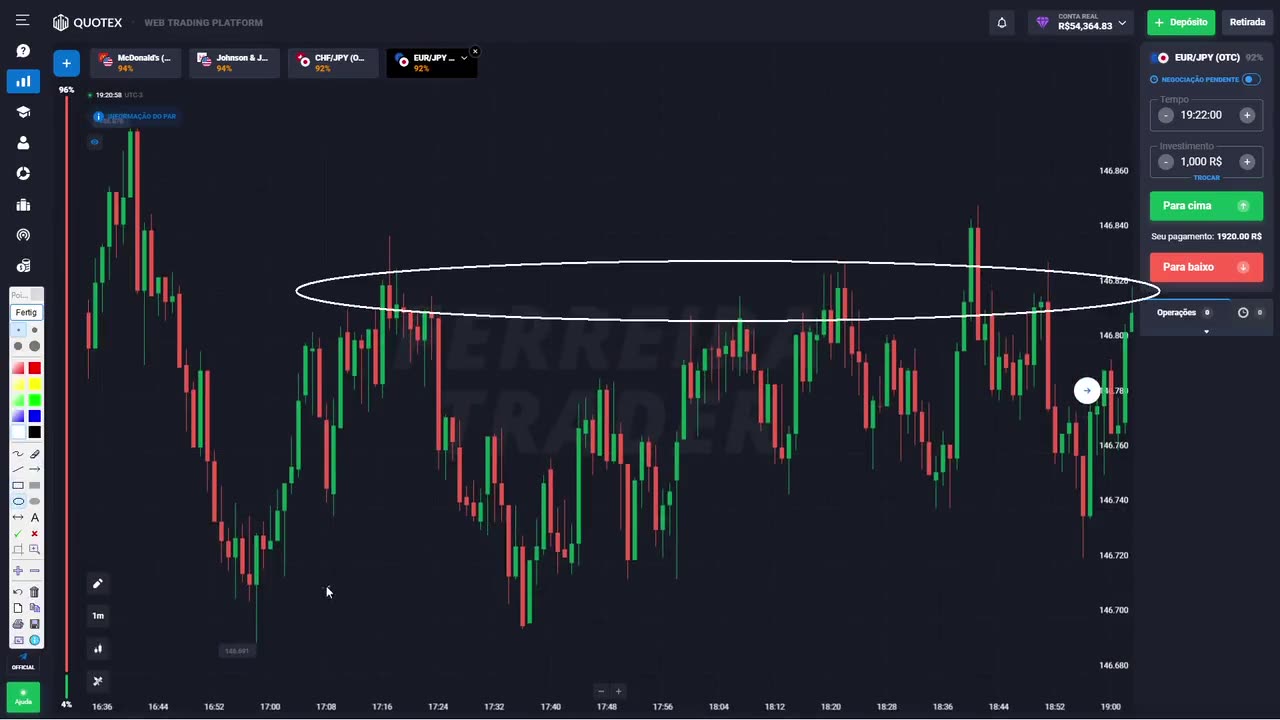Open the signals broadcast sidebar icon
The width and height of the screenshot is (1280, 720).
coord(23,235)
